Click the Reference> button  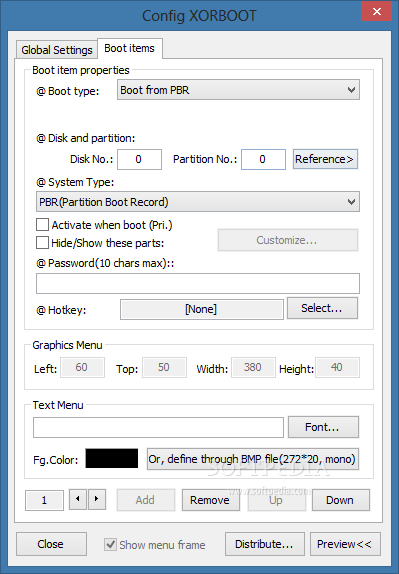tap(325, 159)
